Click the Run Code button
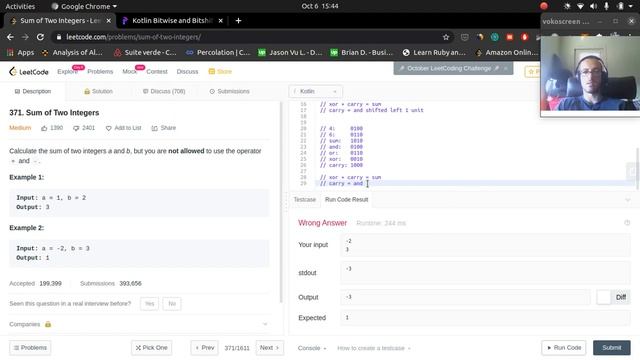 click(564, 348)
